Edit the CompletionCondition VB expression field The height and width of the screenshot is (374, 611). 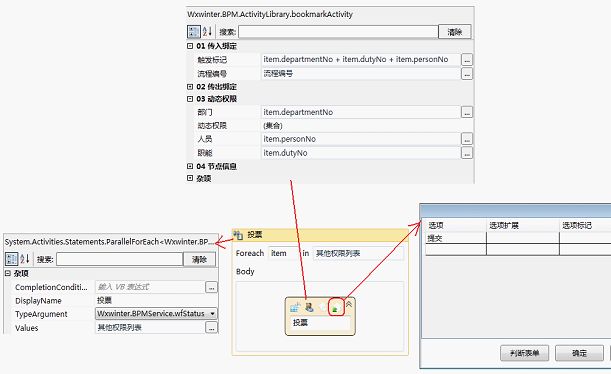pos(150,287)
